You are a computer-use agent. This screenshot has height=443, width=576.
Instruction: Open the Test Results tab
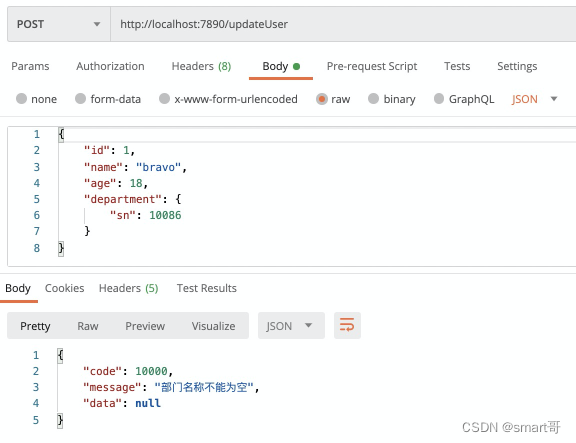[206, 288]
